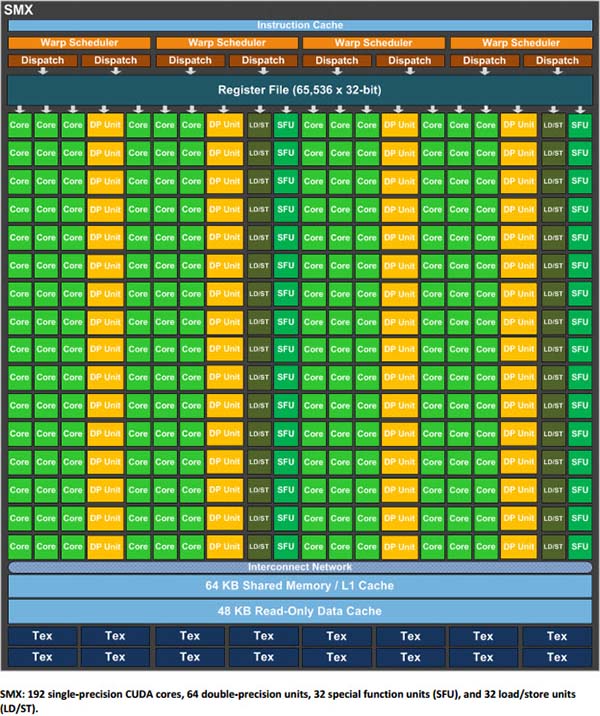Click the bottom-right Tex block
Viewport: 600px width, 716px height.
[557, 657]
